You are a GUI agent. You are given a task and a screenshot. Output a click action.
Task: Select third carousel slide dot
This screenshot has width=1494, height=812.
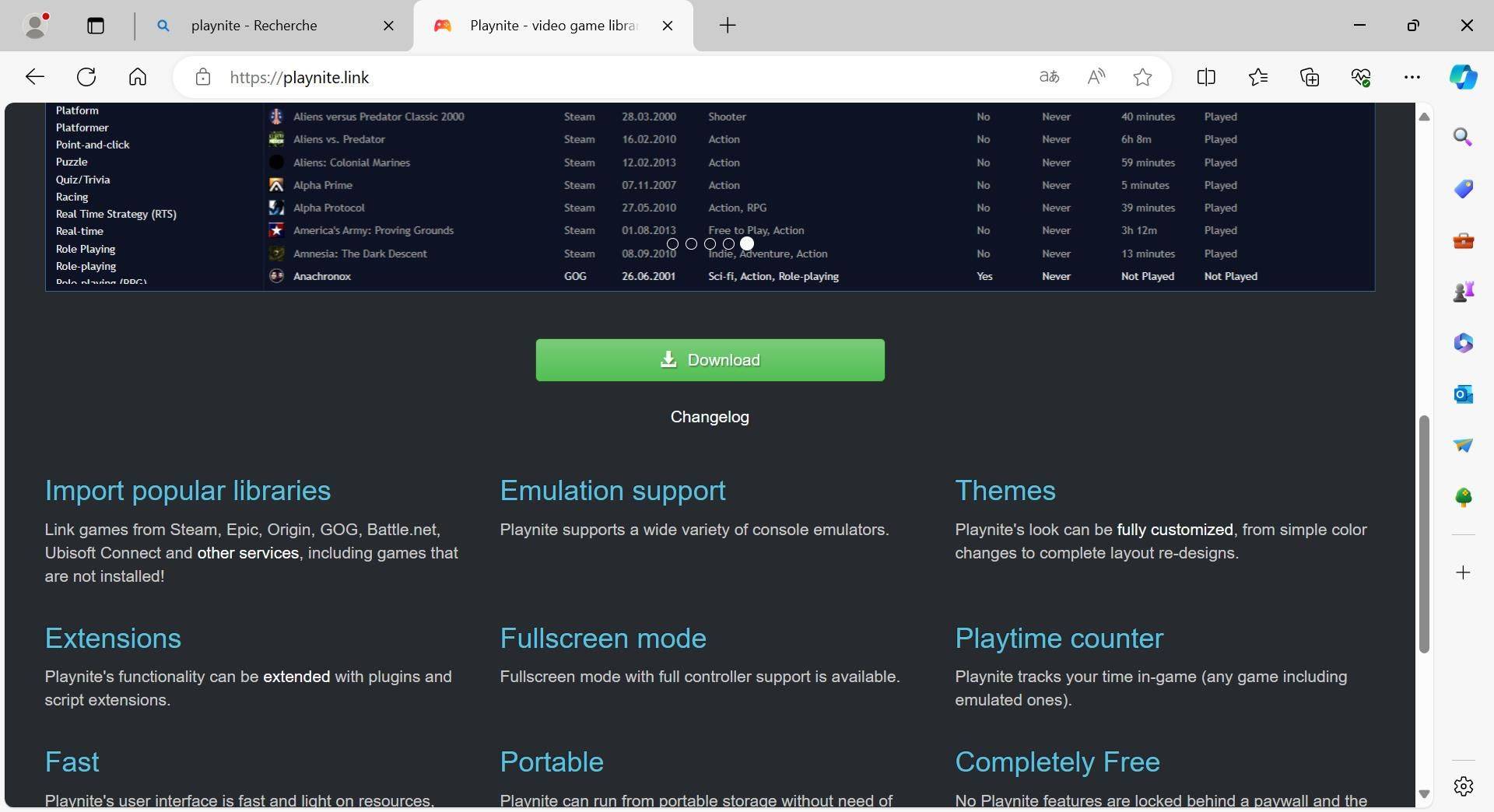710,244
